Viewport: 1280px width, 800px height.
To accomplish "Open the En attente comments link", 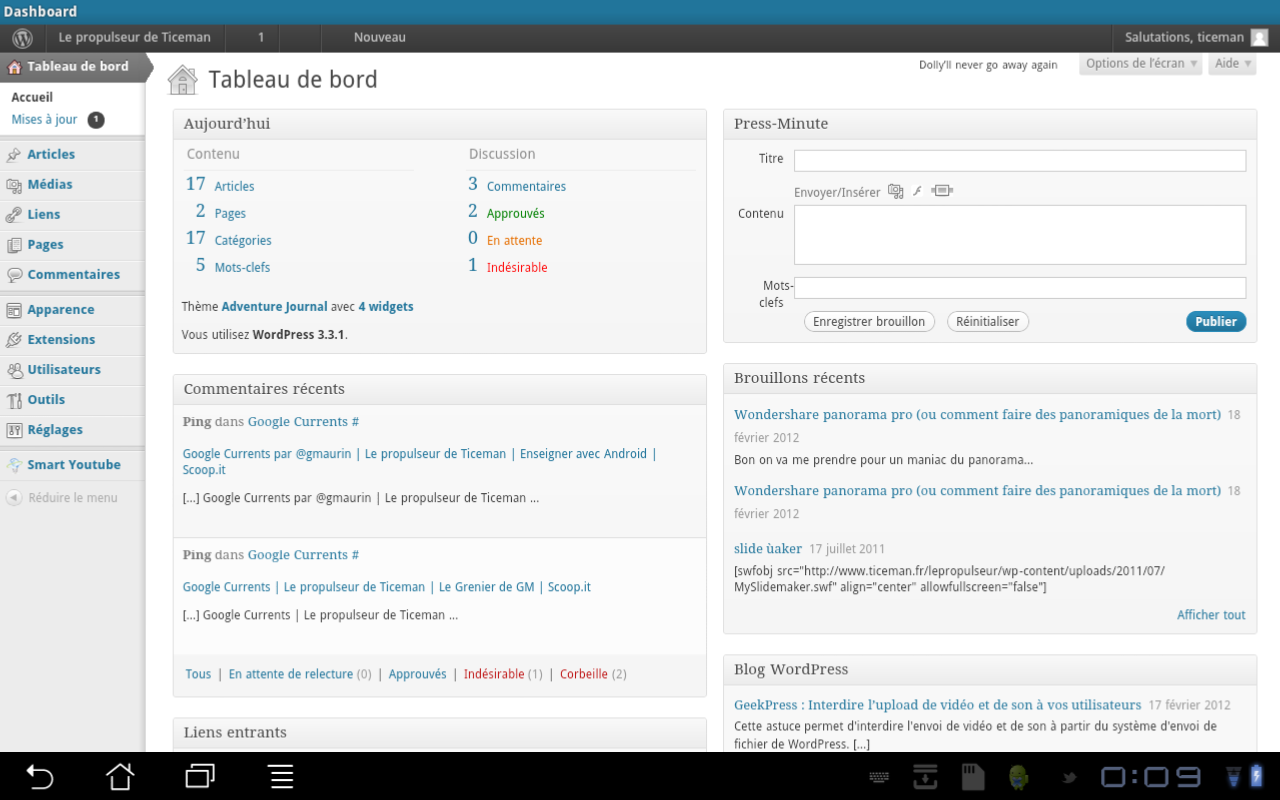I will point(514,240).
